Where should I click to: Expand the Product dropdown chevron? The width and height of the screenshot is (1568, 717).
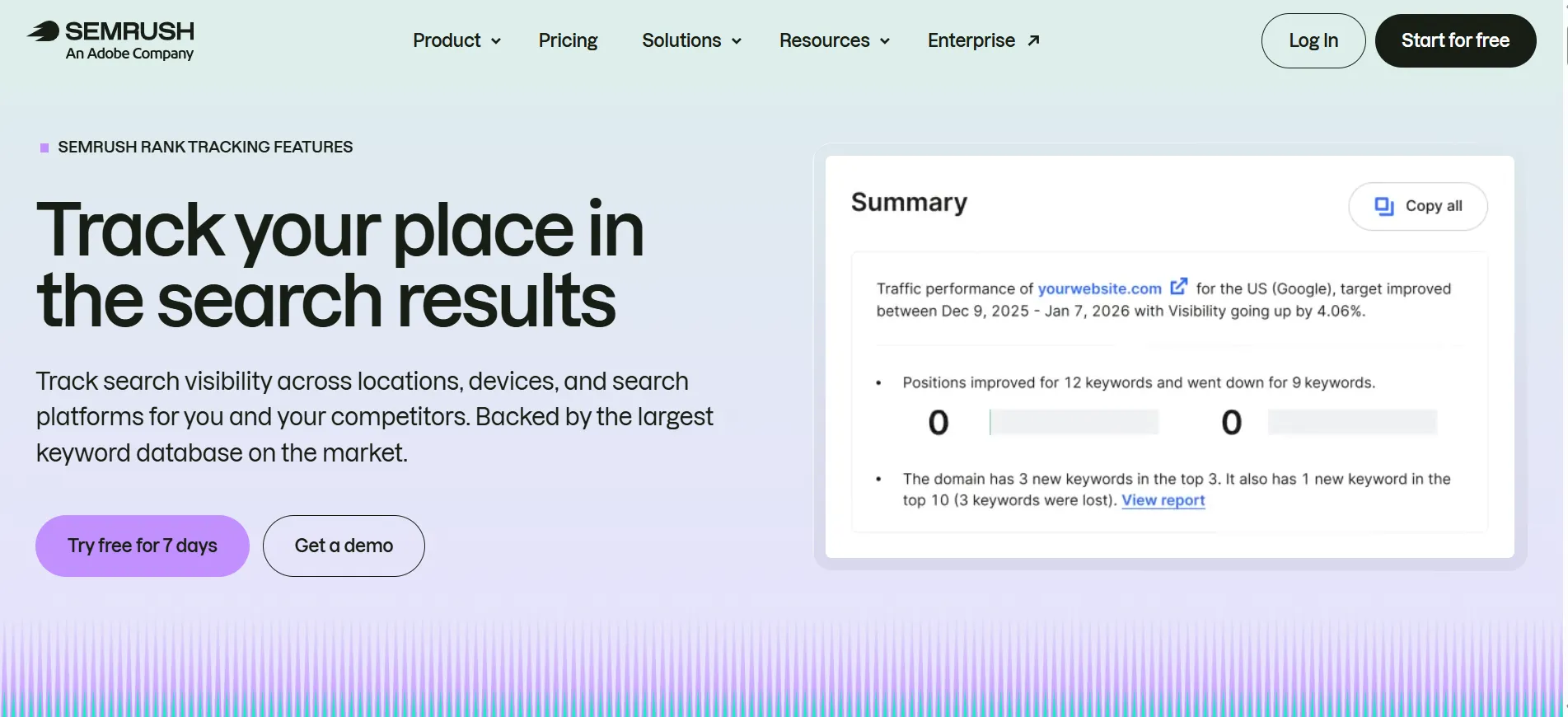point(496,41)
